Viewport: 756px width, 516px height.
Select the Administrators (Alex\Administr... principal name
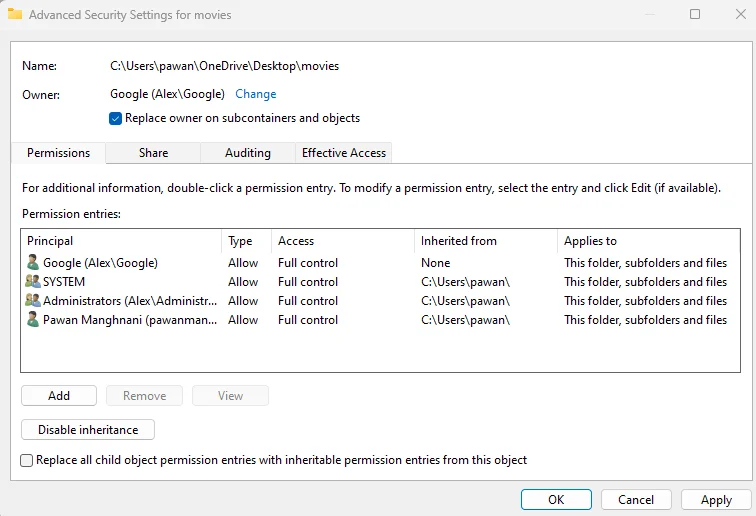pyautogui.click(x=130, y=301)
